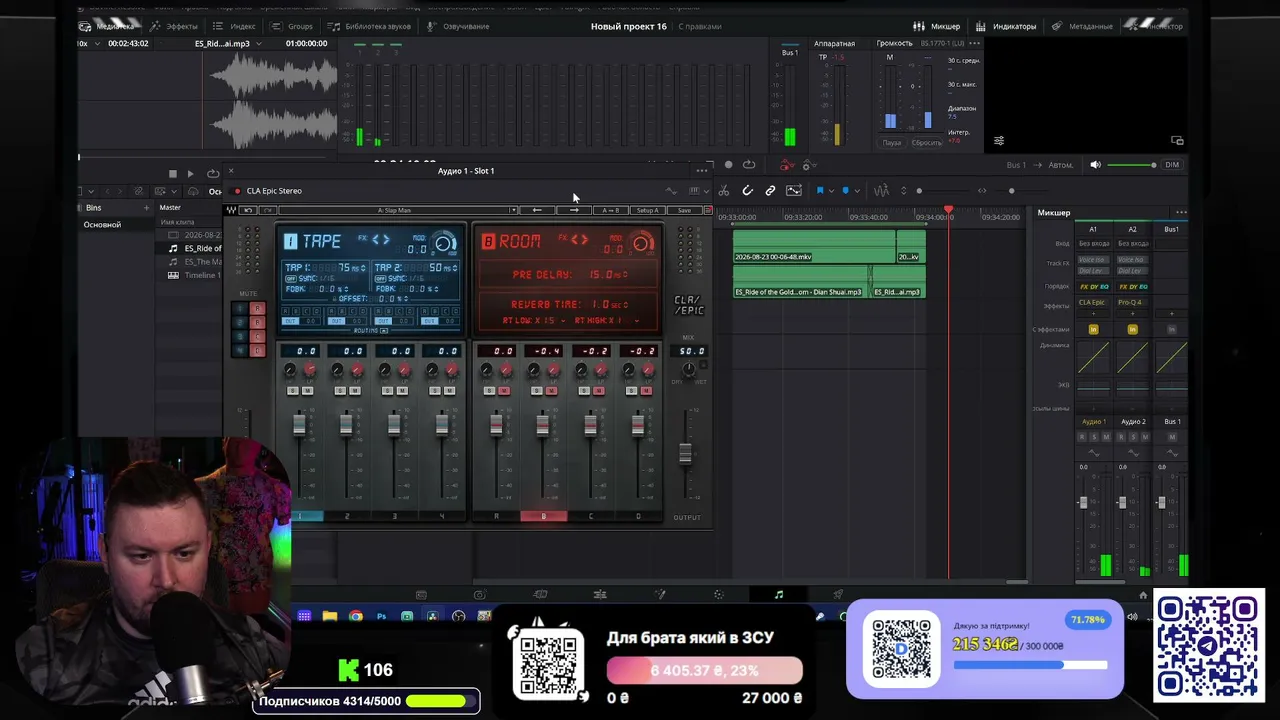Open the Индекс panel
The height and width of the screenshot is (720, 1280).
coord(235,26)
